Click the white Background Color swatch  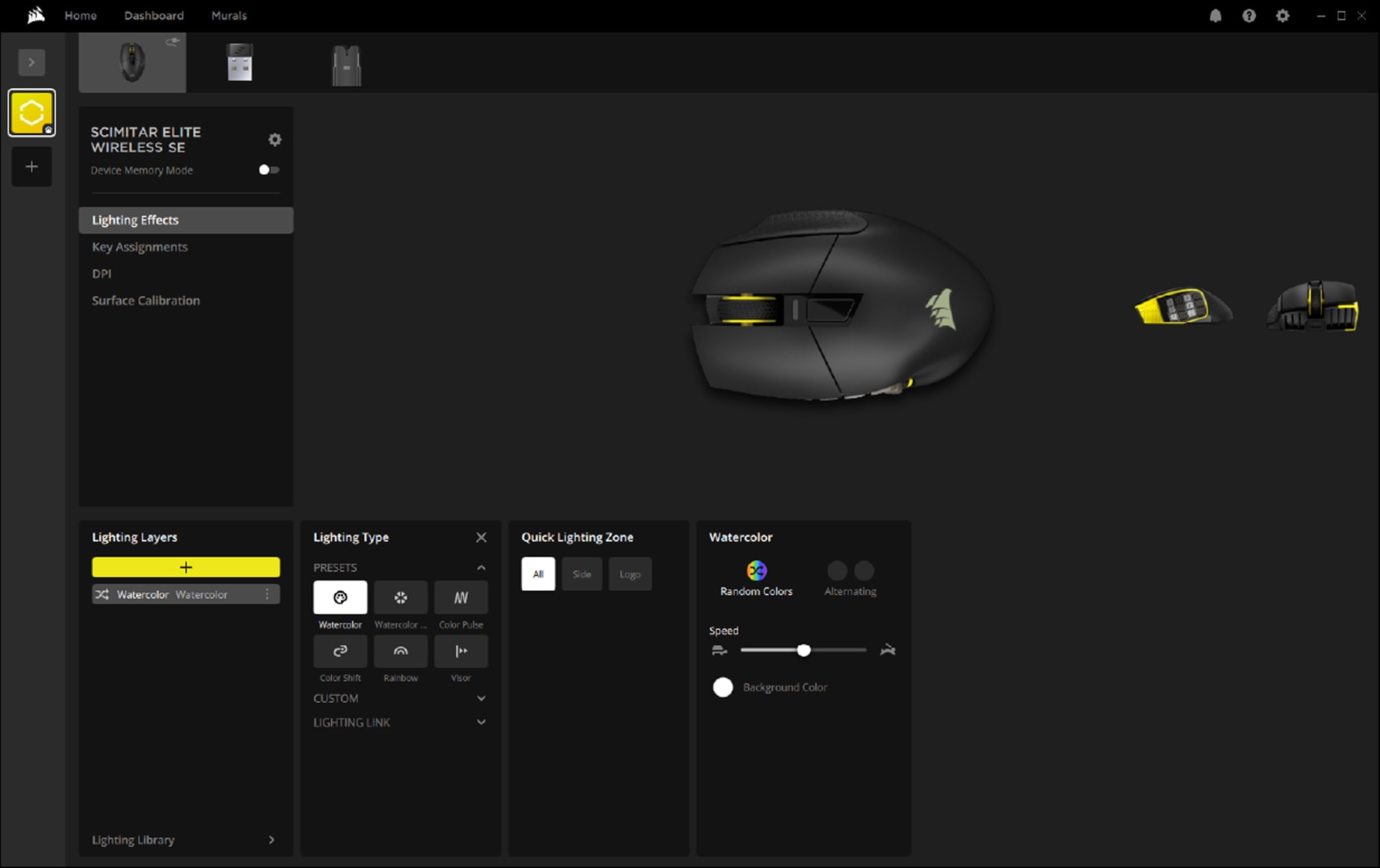pos(723,687)
